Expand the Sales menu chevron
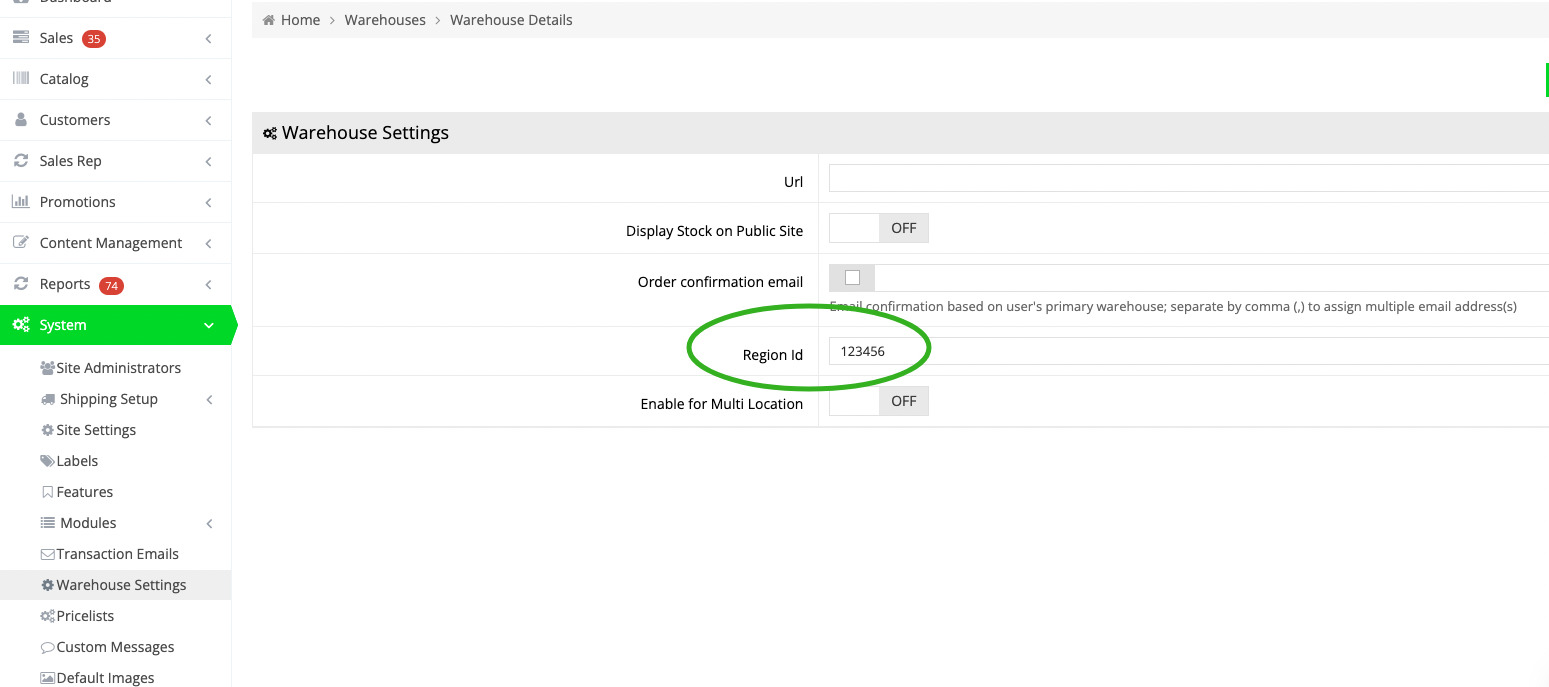 pyautogui.click(x=208, y=38)
